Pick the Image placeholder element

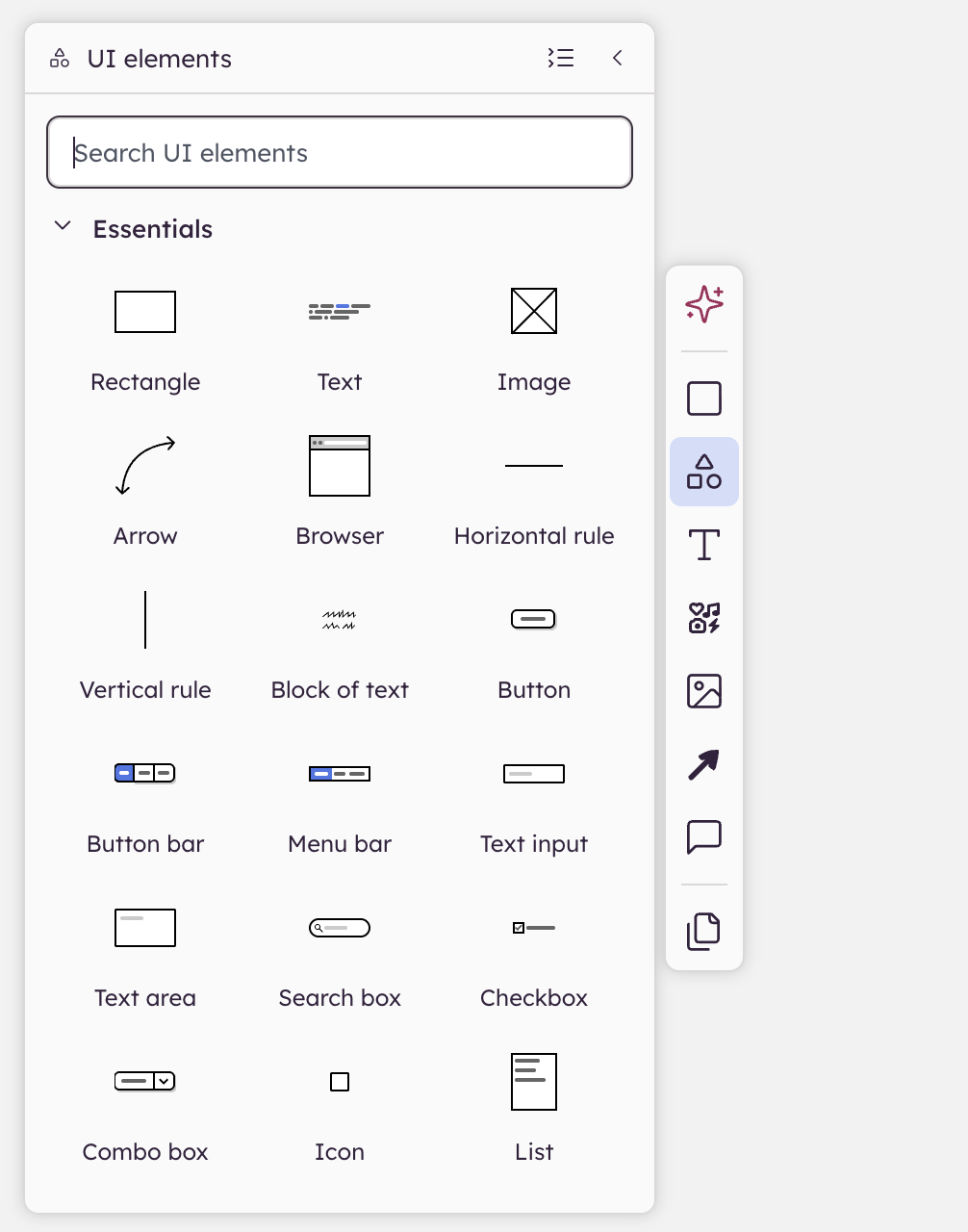[x=533, y=311]
